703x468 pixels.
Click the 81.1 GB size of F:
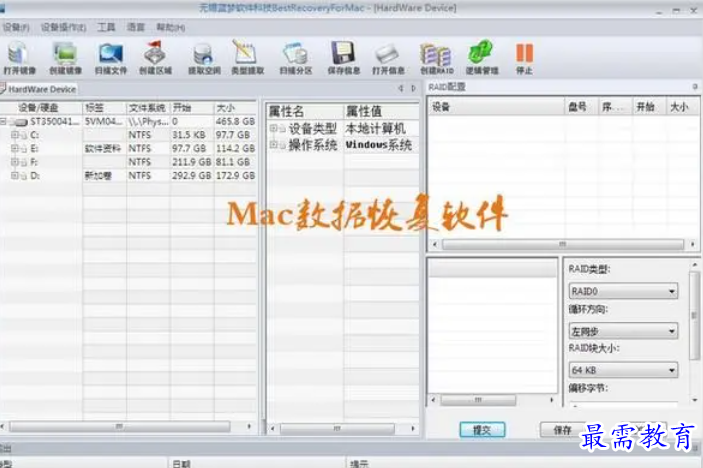click(x=233, y=162)
